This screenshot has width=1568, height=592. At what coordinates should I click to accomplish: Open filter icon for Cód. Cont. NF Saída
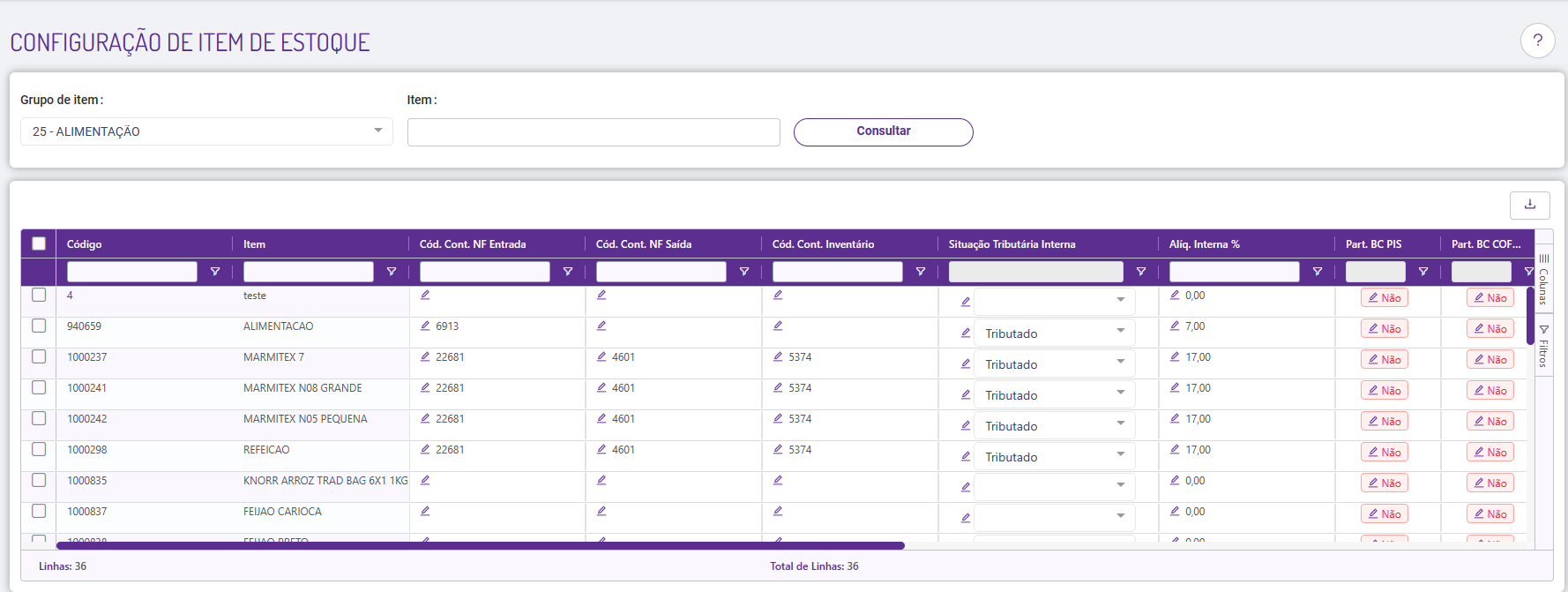[744, 272]
